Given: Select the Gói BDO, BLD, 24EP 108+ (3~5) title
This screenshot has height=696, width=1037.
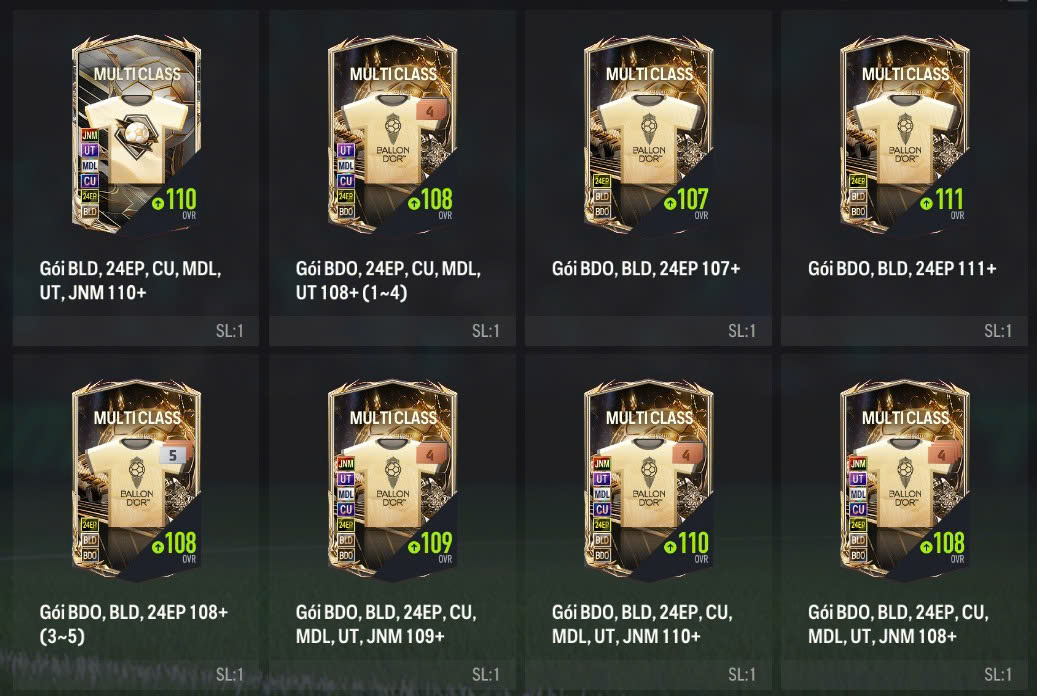Looking at the screenshot, I should pos(134,624).
